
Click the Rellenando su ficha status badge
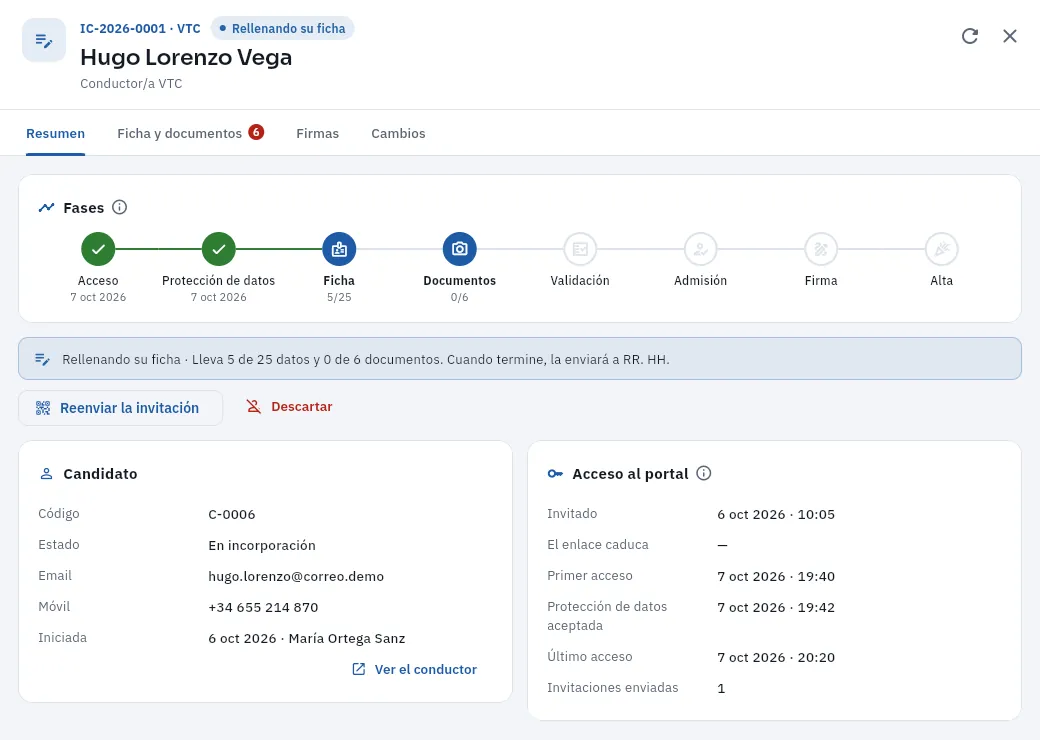pos(283,29)
